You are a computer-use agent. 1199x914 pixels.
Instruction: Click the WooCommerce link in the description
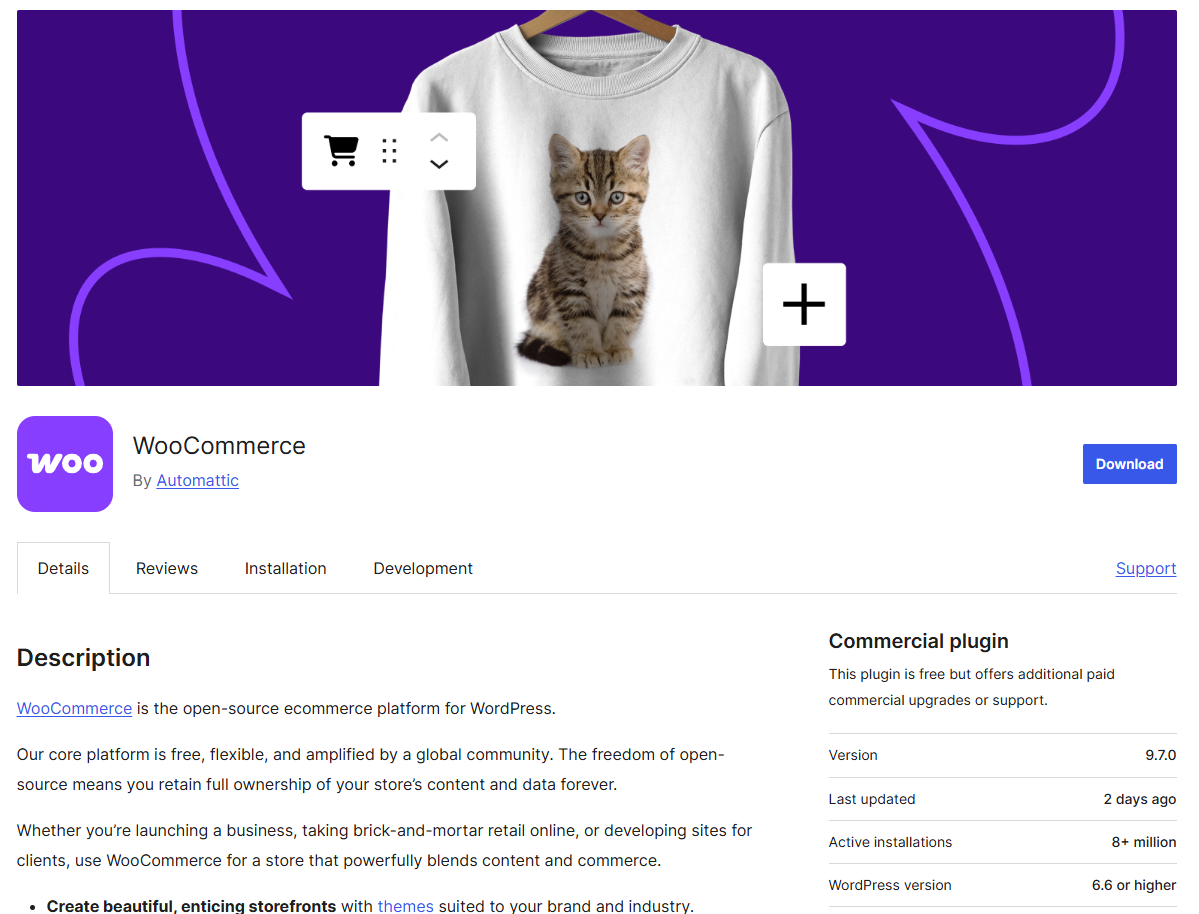pyautogui.click(x=74, y=708)
